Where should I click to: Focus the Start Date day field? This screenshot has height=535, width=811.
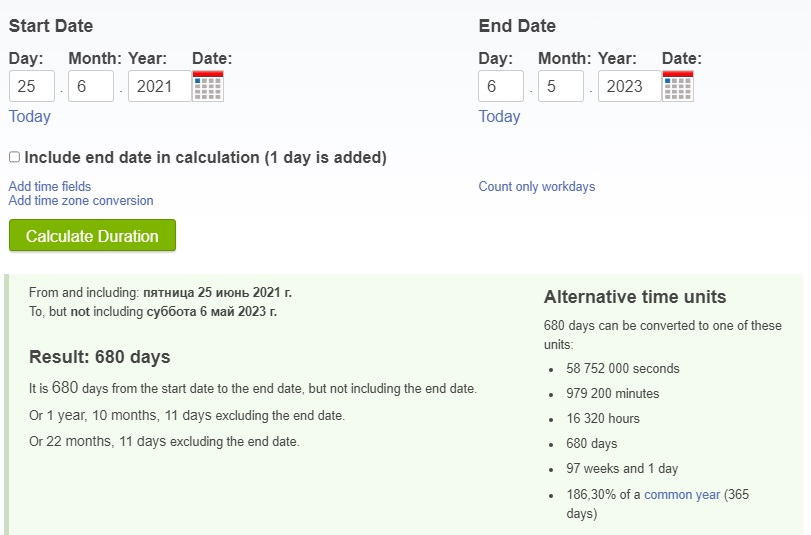32,86
